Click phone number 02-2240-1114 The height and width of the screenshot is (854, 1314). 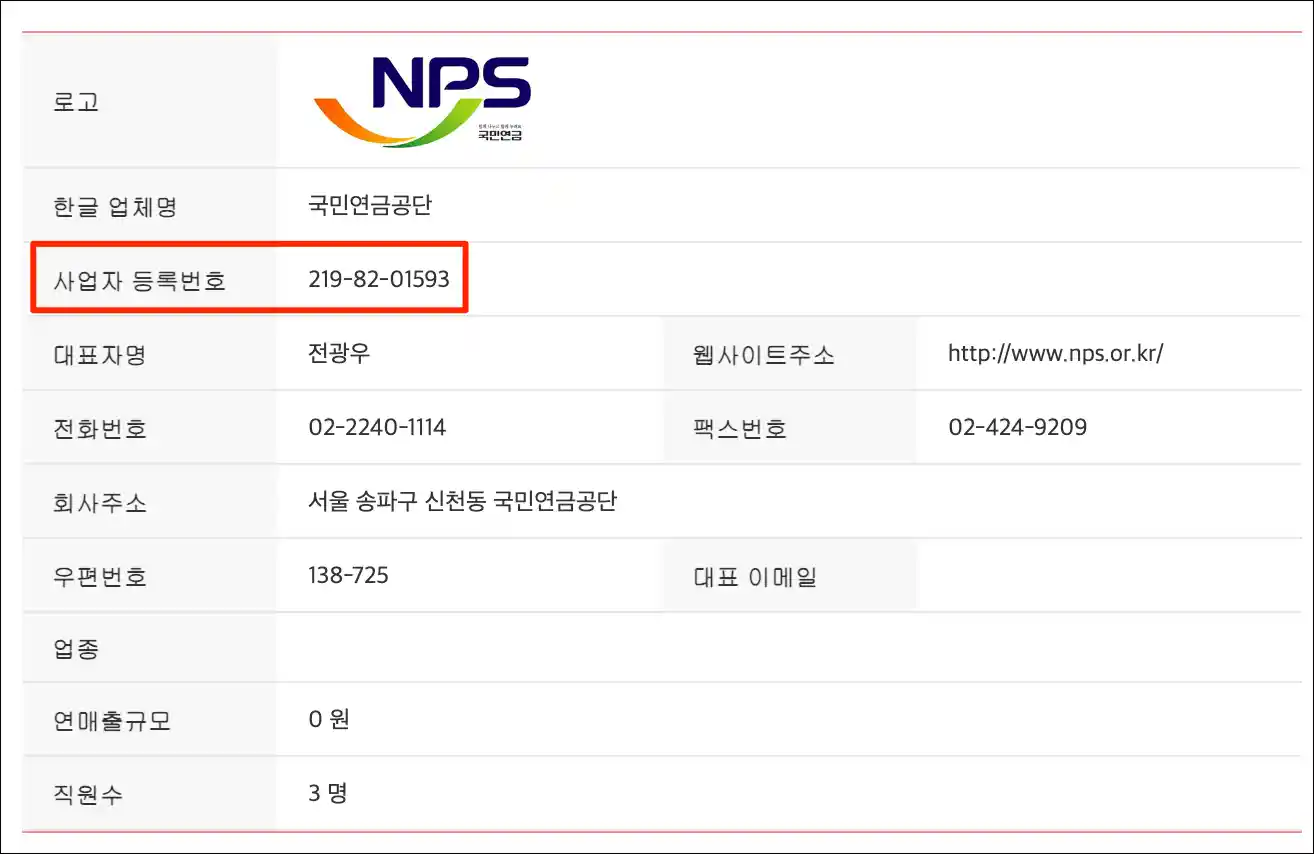point(377,428)
